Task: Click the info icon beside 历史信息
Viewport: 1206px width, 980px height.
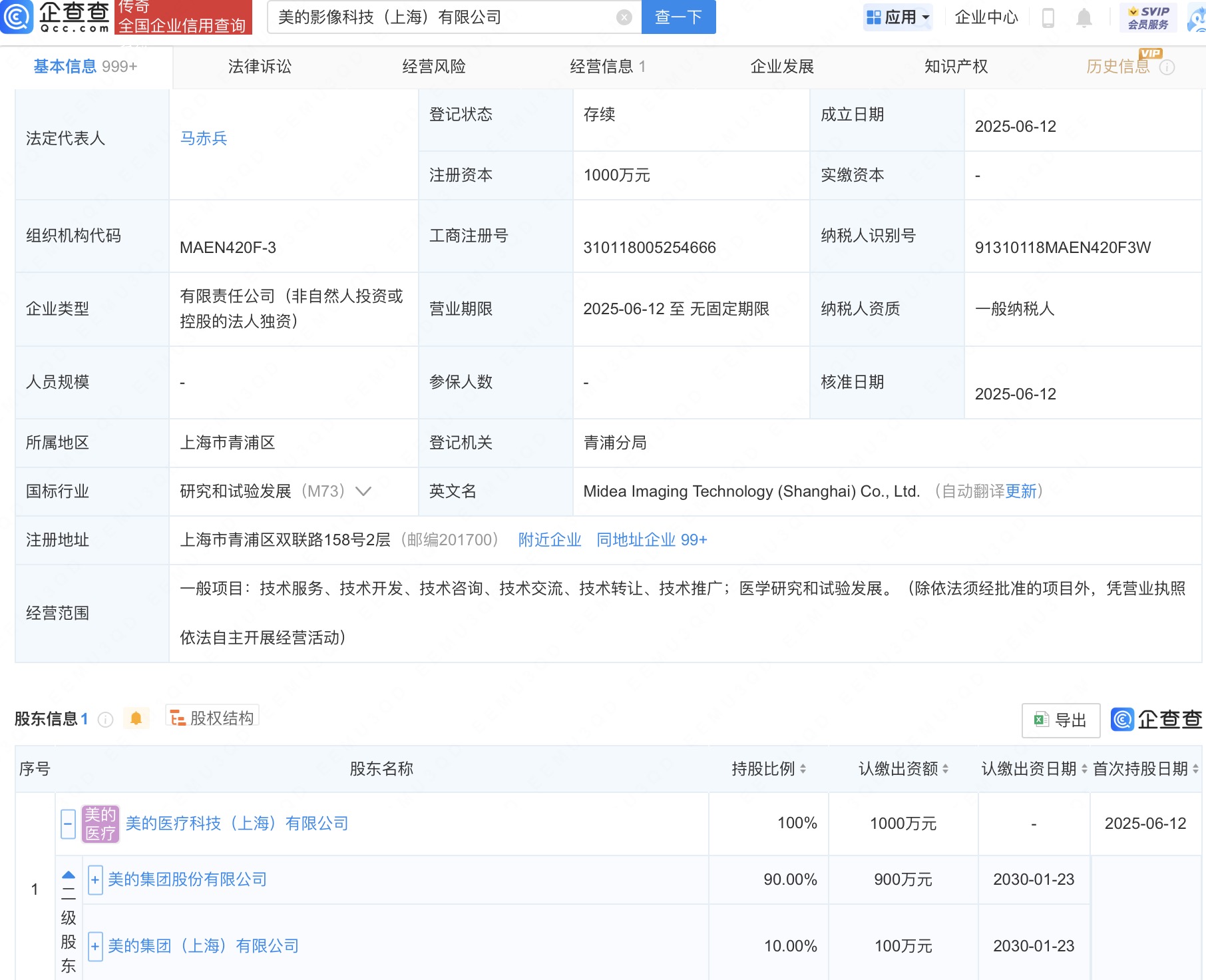Action: [1167, 67]
